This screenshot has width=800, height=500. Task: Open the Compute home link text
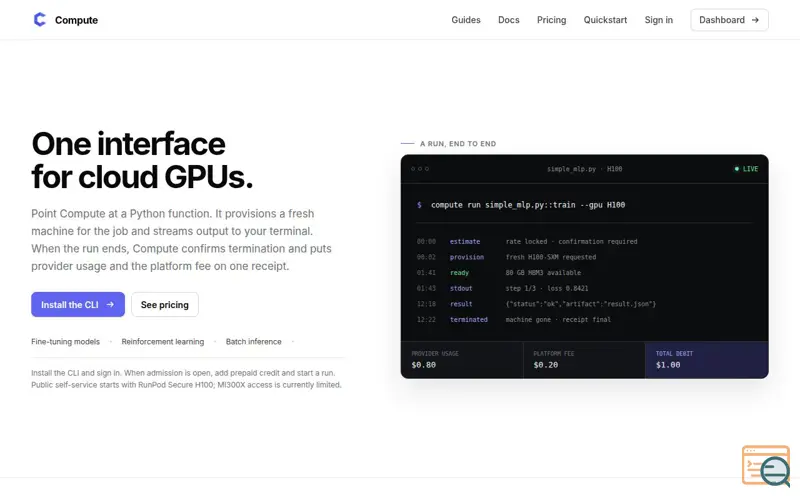[x=76, y=20]
